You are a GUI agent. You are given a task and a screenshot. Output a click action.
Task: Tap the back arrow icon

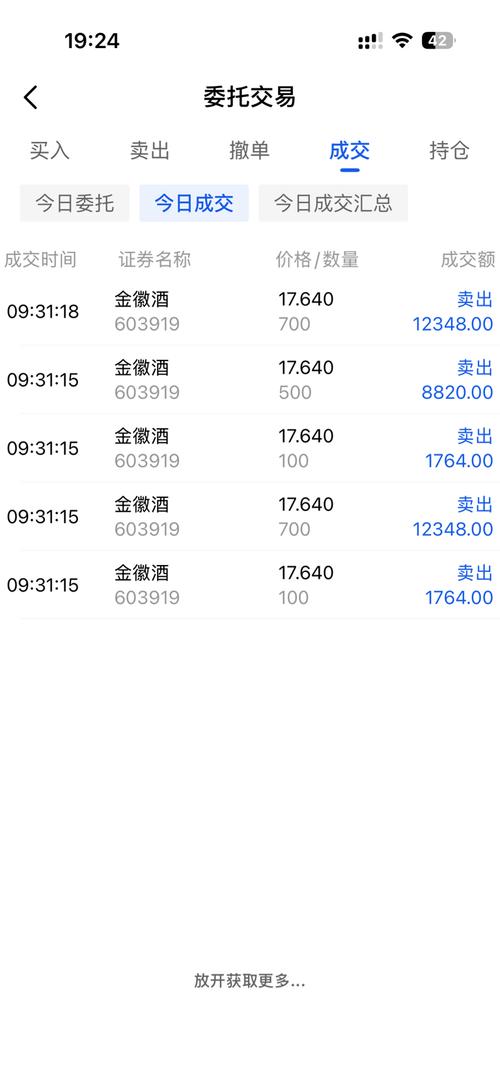(x=31, y=98)
